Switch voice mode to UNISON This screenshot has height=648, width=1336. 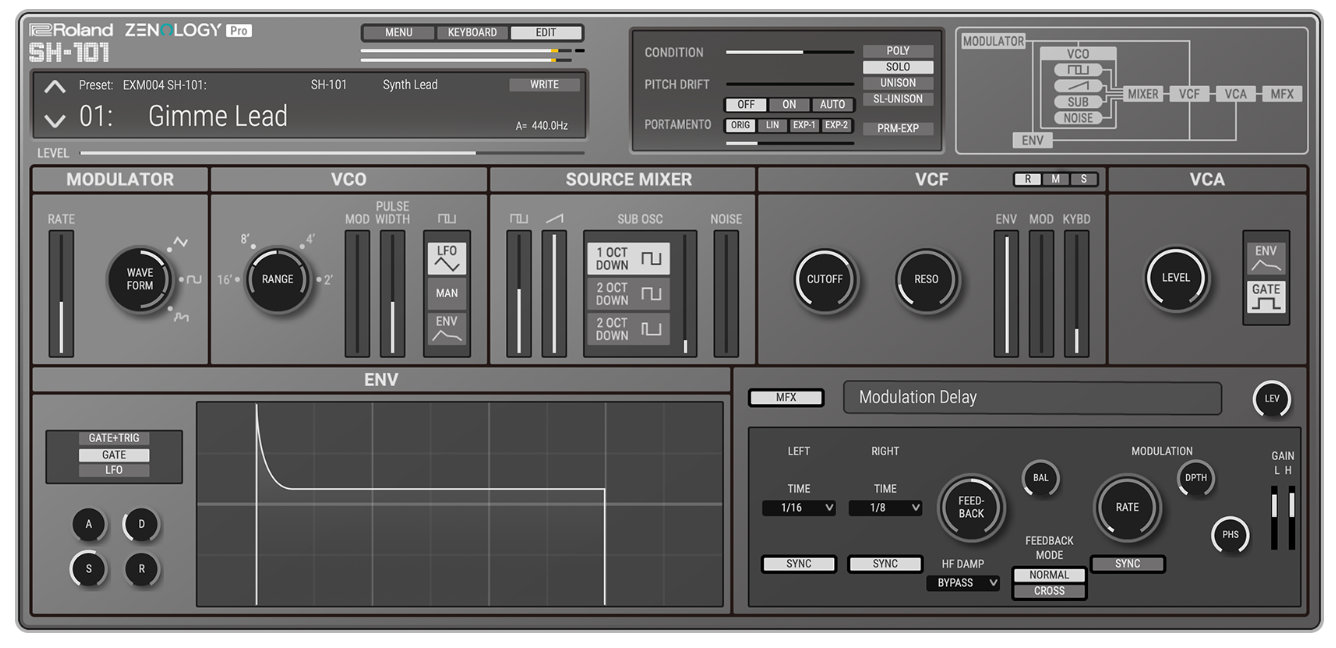[x=898, y=83]
